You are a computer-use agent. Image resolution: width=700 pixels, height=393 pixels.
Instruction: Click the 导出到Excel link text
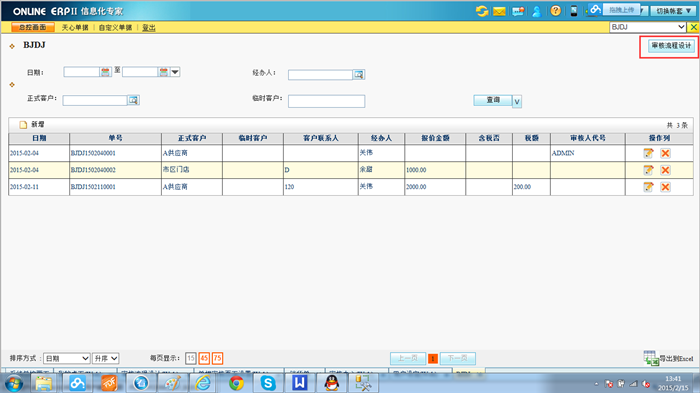pos(676,359)
